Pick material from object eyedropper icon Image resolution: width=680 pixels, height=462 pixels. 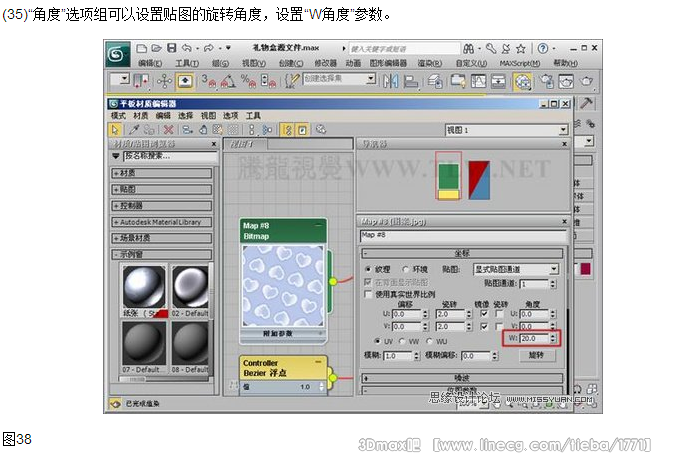click(x=134, y=130)
